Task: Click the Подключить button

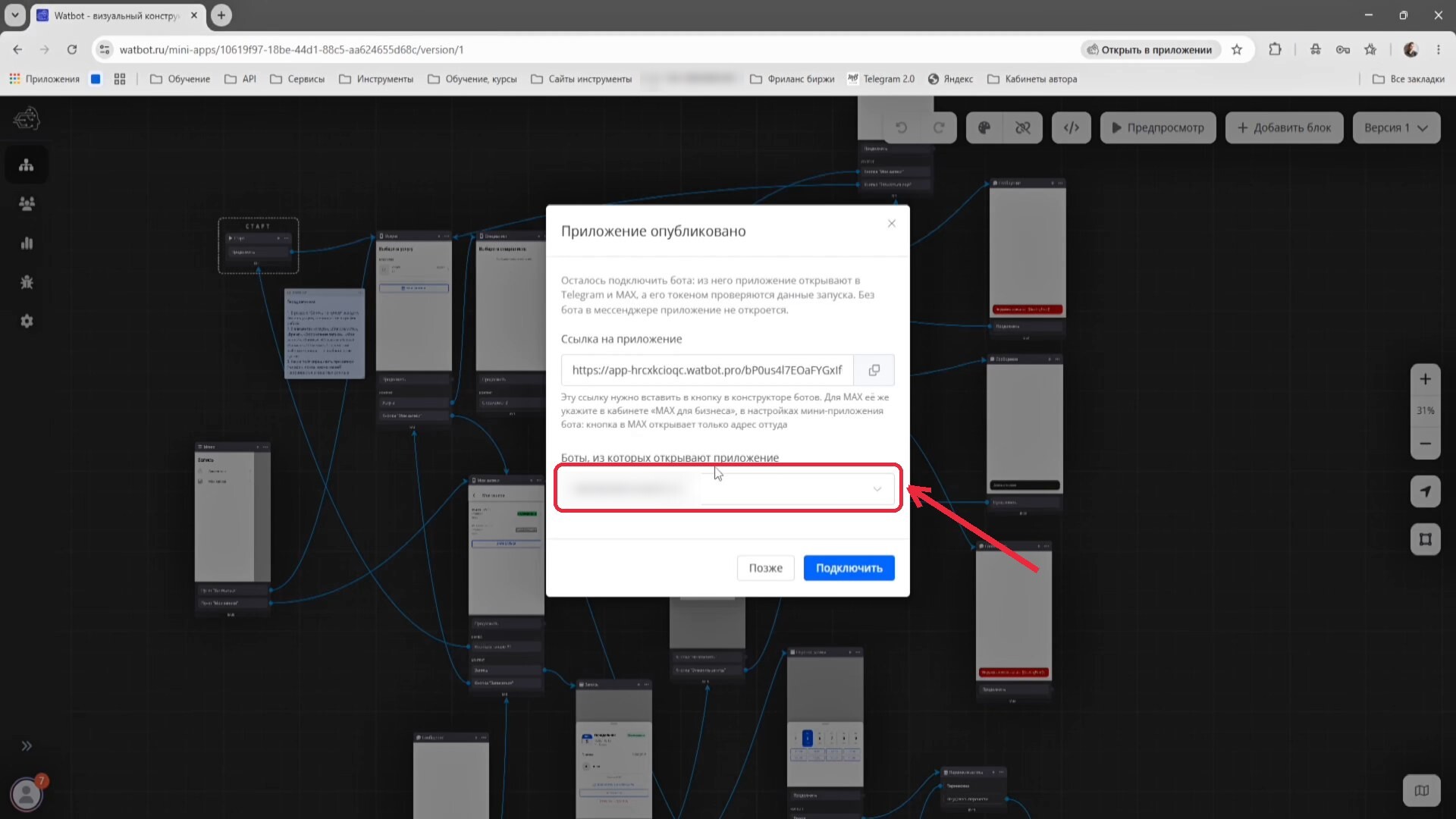Action: 849,568
